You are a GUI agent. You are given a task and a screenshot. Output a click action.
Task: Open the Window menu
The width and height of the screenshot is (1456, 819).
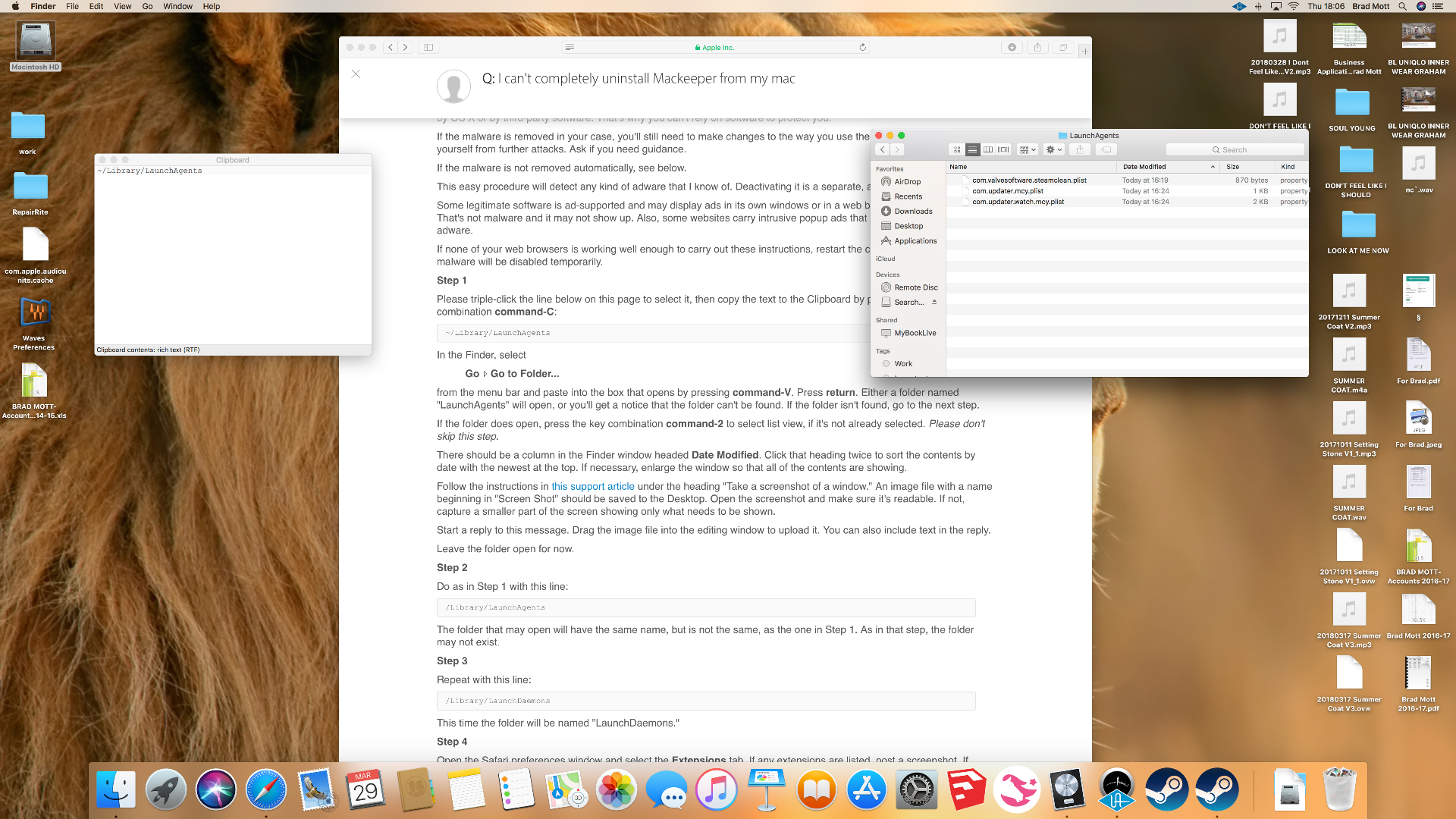pos(177,6)
